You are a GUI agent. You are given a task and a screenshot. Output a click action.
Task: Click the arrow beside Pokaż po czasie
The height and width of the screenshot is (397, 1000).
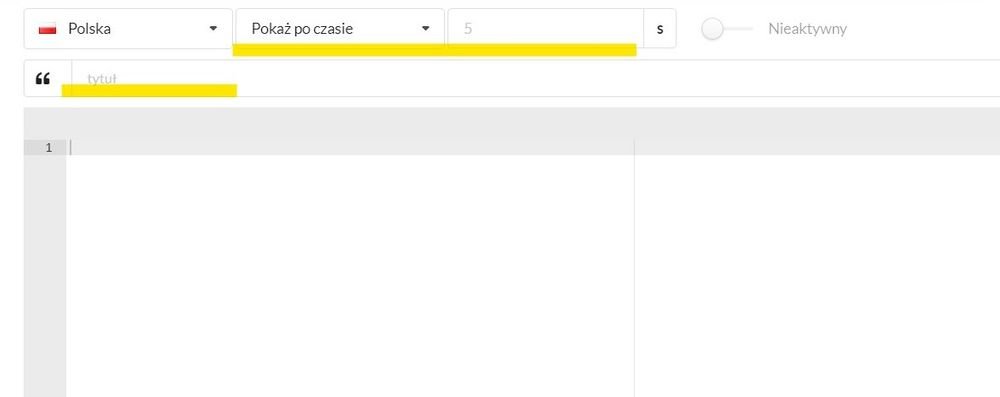pyautogui.click(x=425, y=29)
